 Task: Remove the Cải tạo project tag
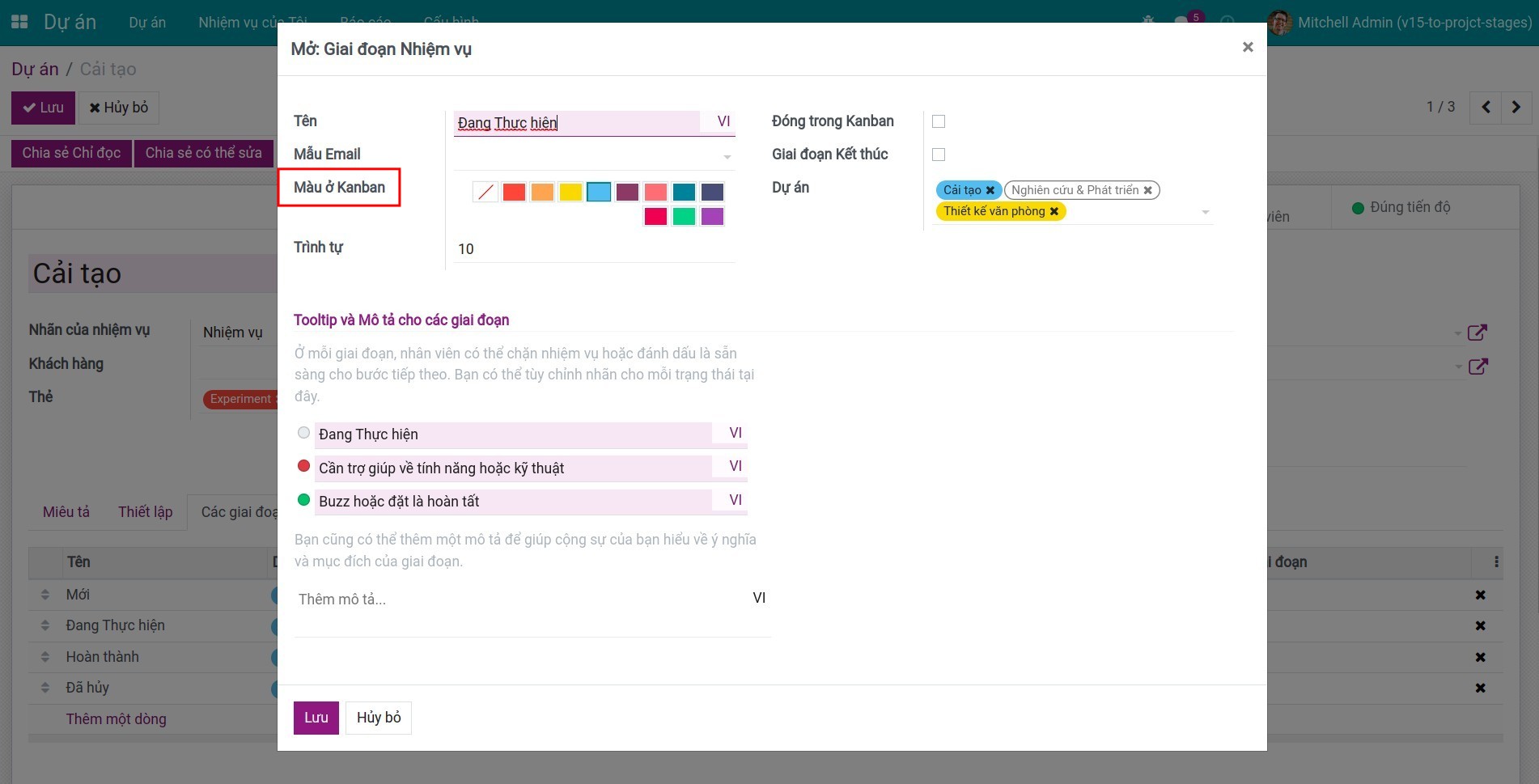click(x=990, y=190)
